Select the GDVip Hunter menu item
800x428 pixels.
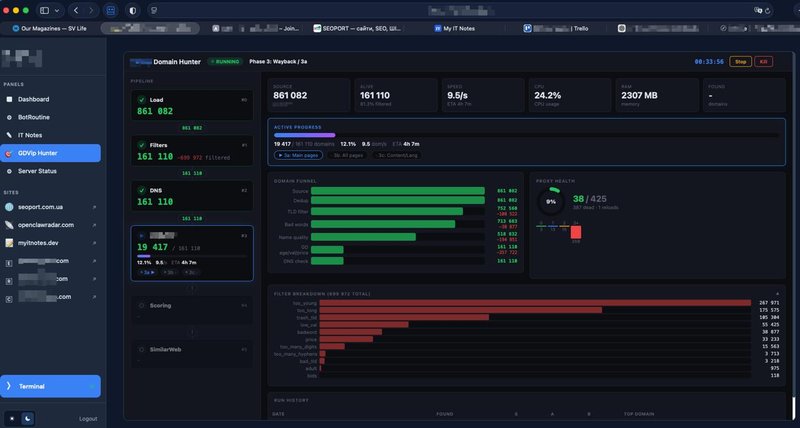[51, 153]
